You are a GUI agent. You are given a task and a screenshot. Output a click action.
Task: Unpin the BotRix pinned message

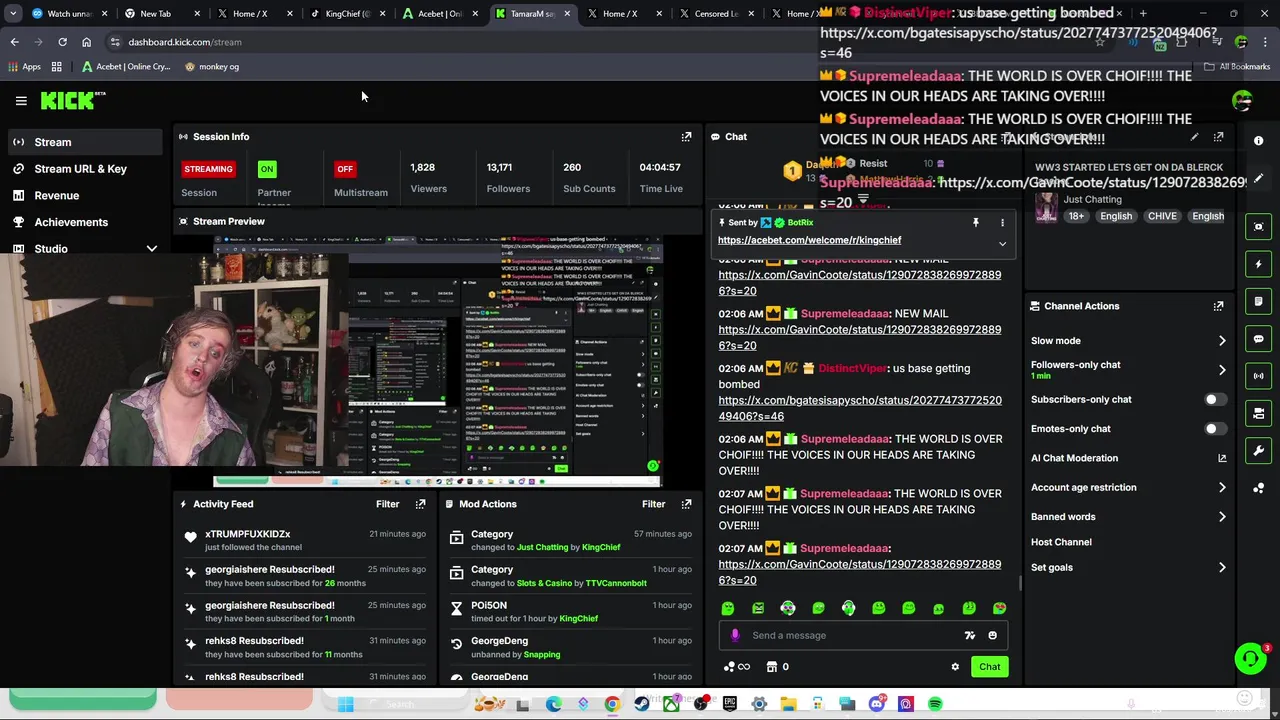[x=976, y=223]
